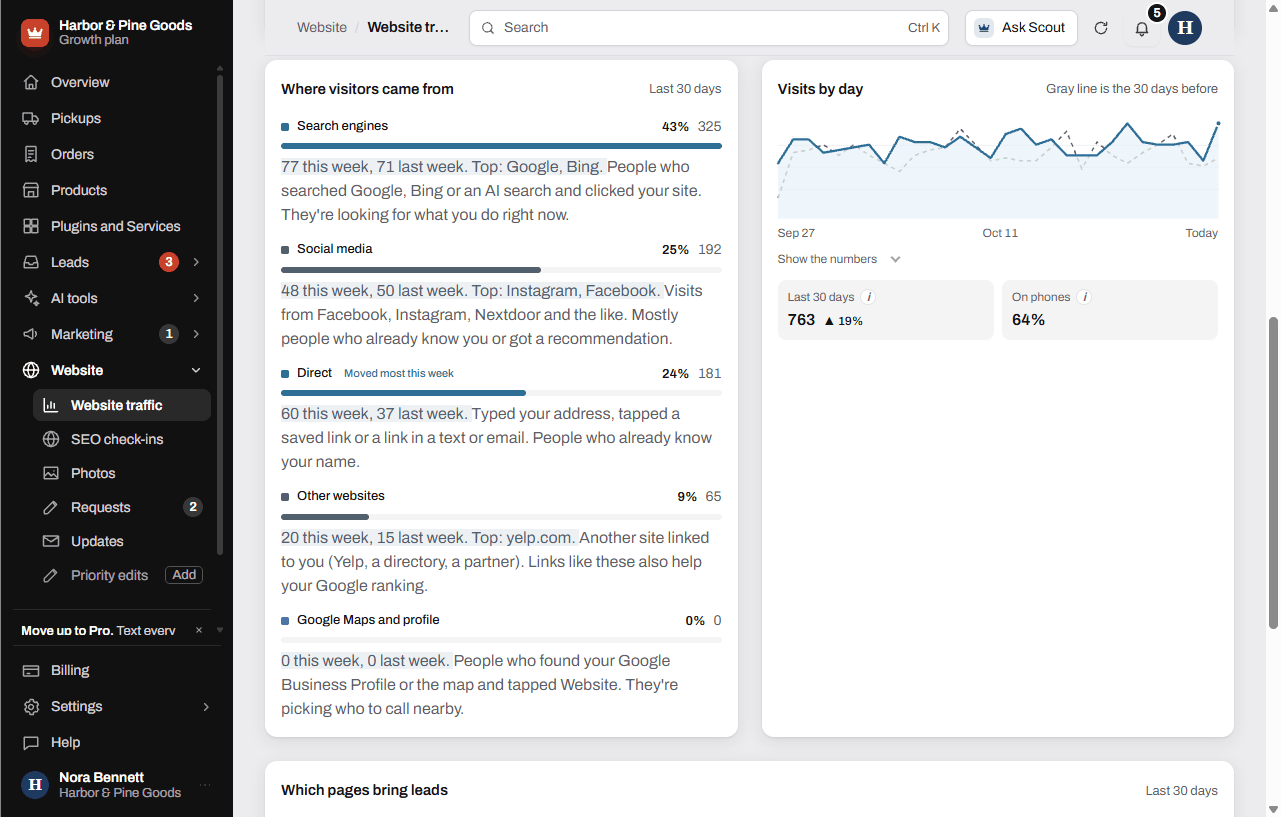Screen dimensions: 1281x817
Task: Expand the Marketing submenu chevron
Action: [196, 334]
